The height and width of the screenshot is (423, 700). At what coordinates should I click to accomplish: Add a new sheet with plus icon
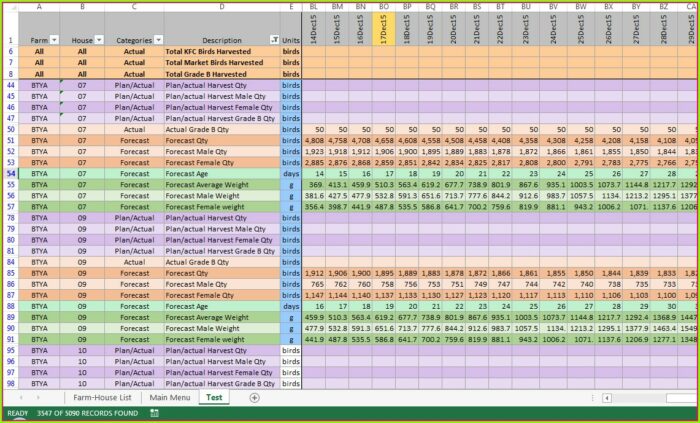click(x=254, y=398)
